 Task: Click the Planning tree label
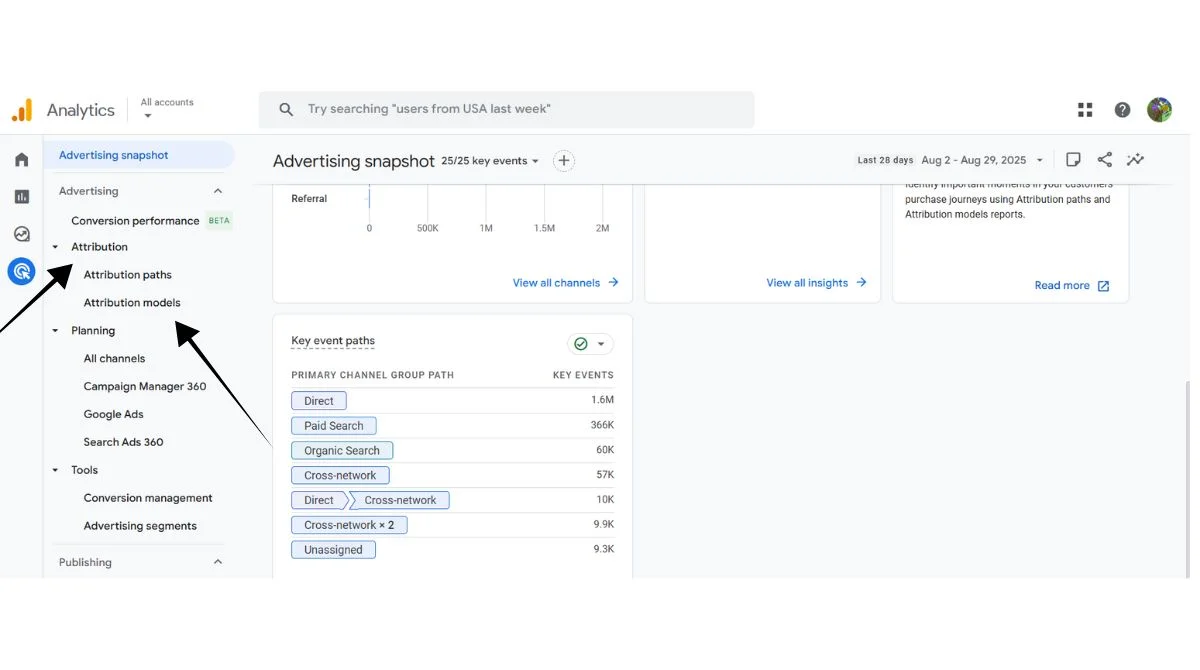point(93,331)
